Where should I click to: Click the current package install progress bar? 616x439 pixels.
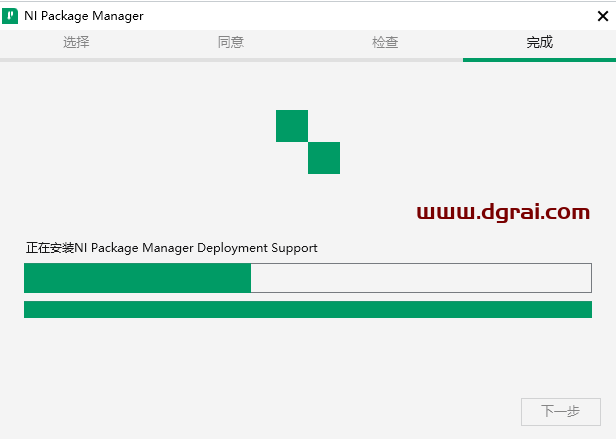click(308, 278)
